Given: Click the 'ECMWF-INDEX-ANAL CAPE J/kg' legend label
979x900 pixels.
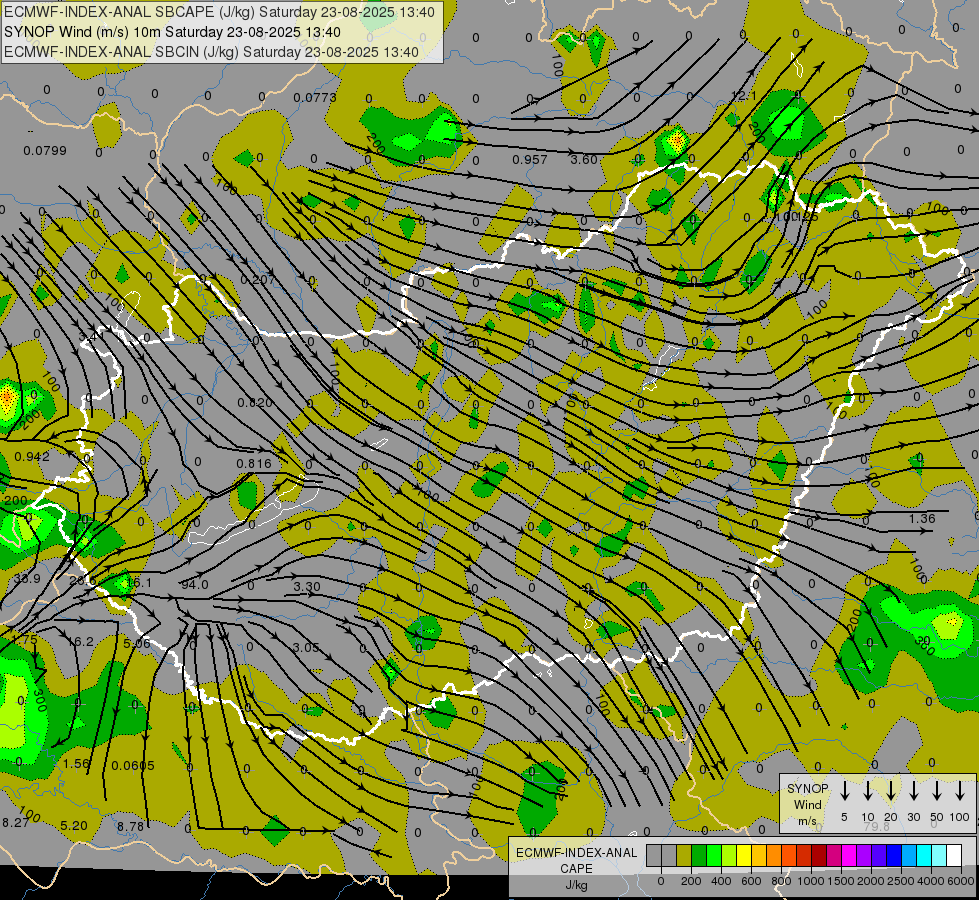Looking at the screenshot, I should [576, 868].
